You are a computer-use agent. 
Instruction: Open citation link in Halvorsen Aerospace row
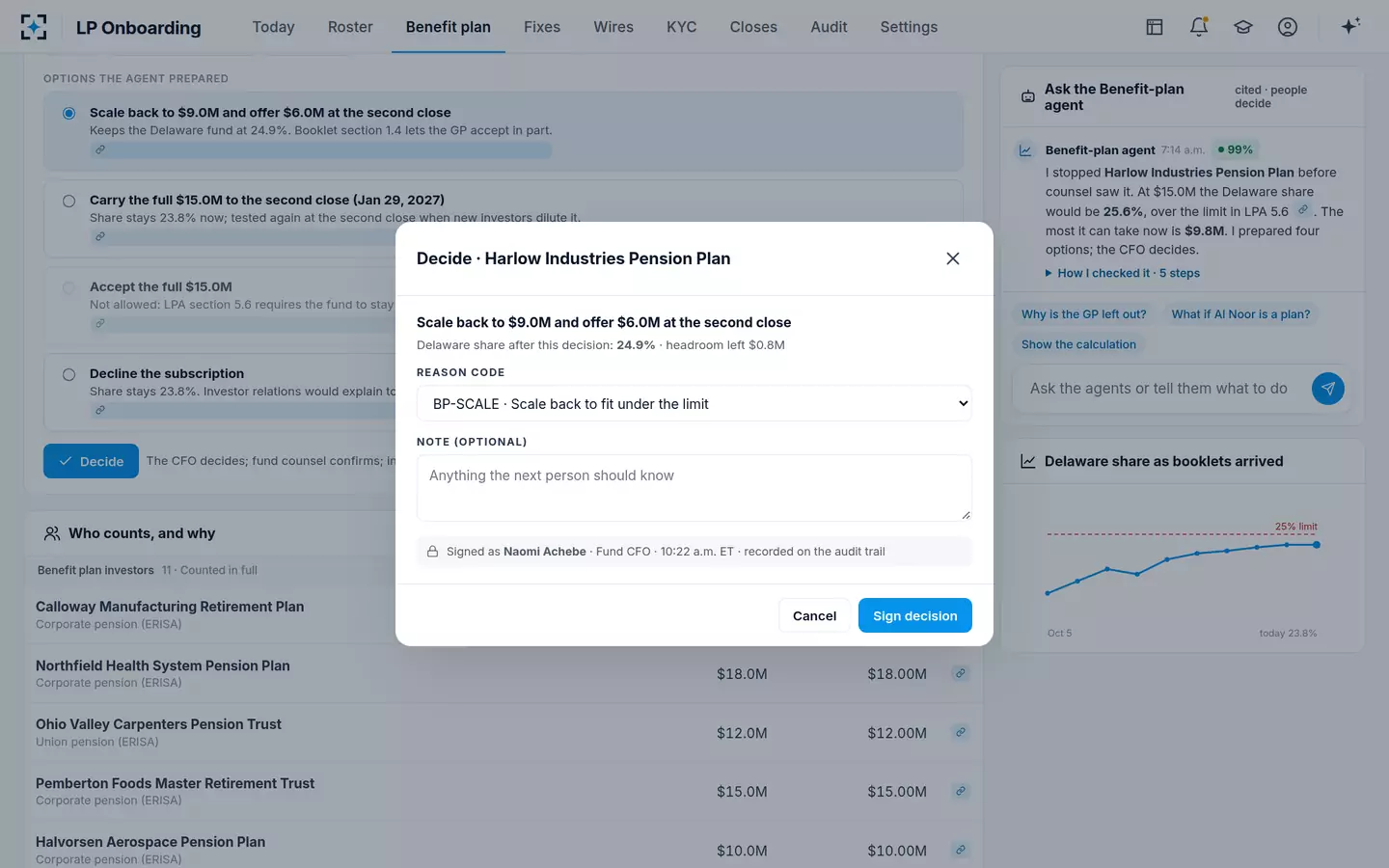[961, 850]
